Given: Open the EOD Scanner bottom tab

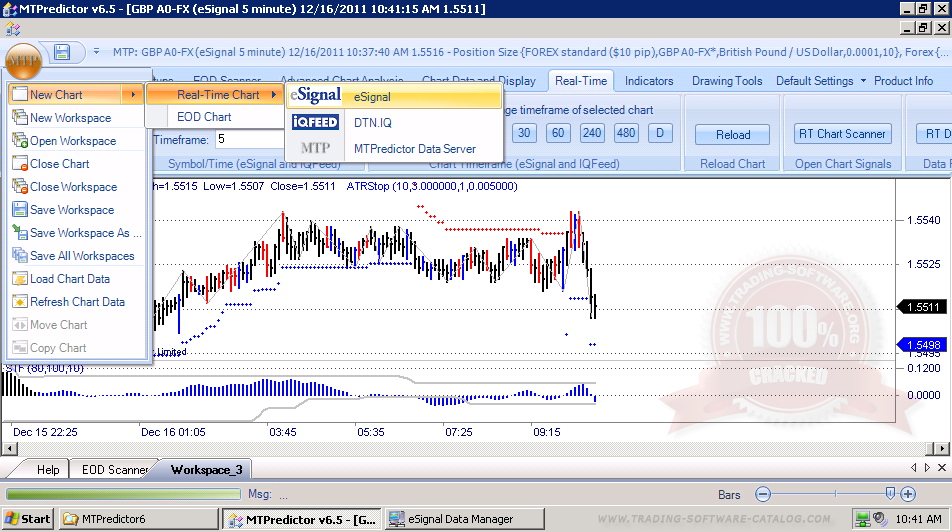Looking at the screenshot, I should click(x=114, y=469).
